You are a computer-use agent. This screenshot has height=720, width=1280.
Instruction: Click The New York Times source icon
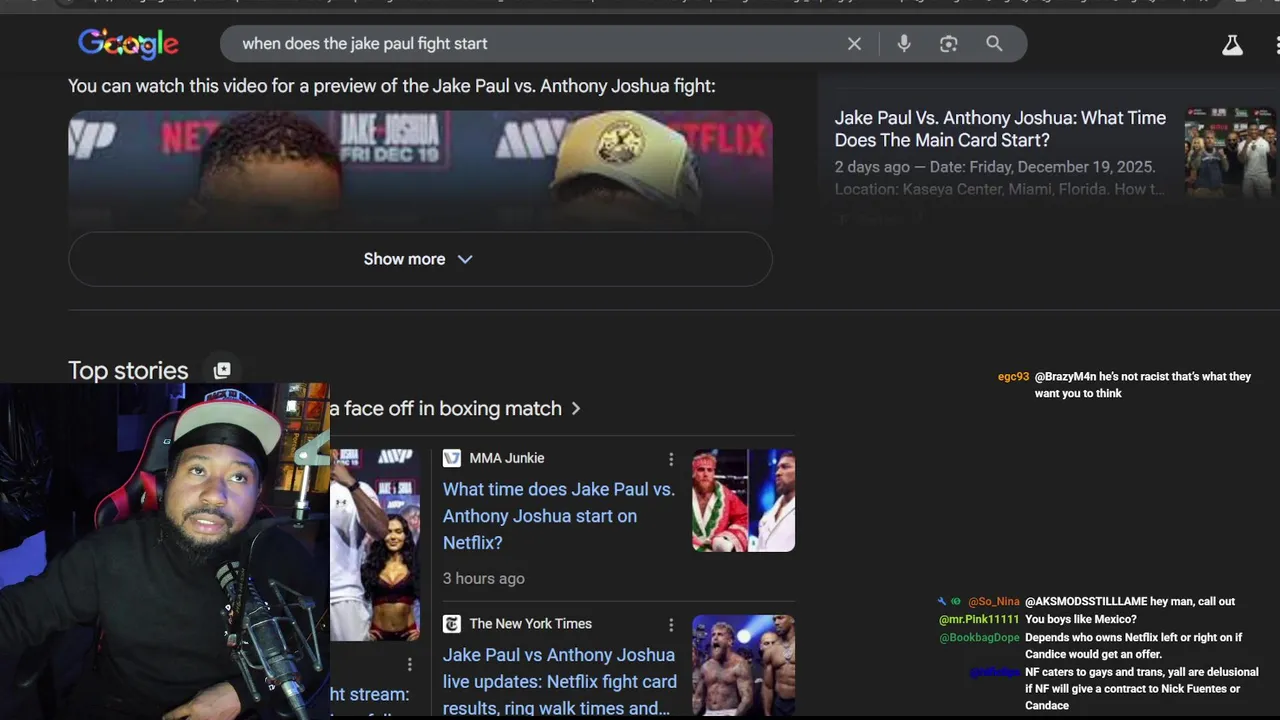(452, 624)
